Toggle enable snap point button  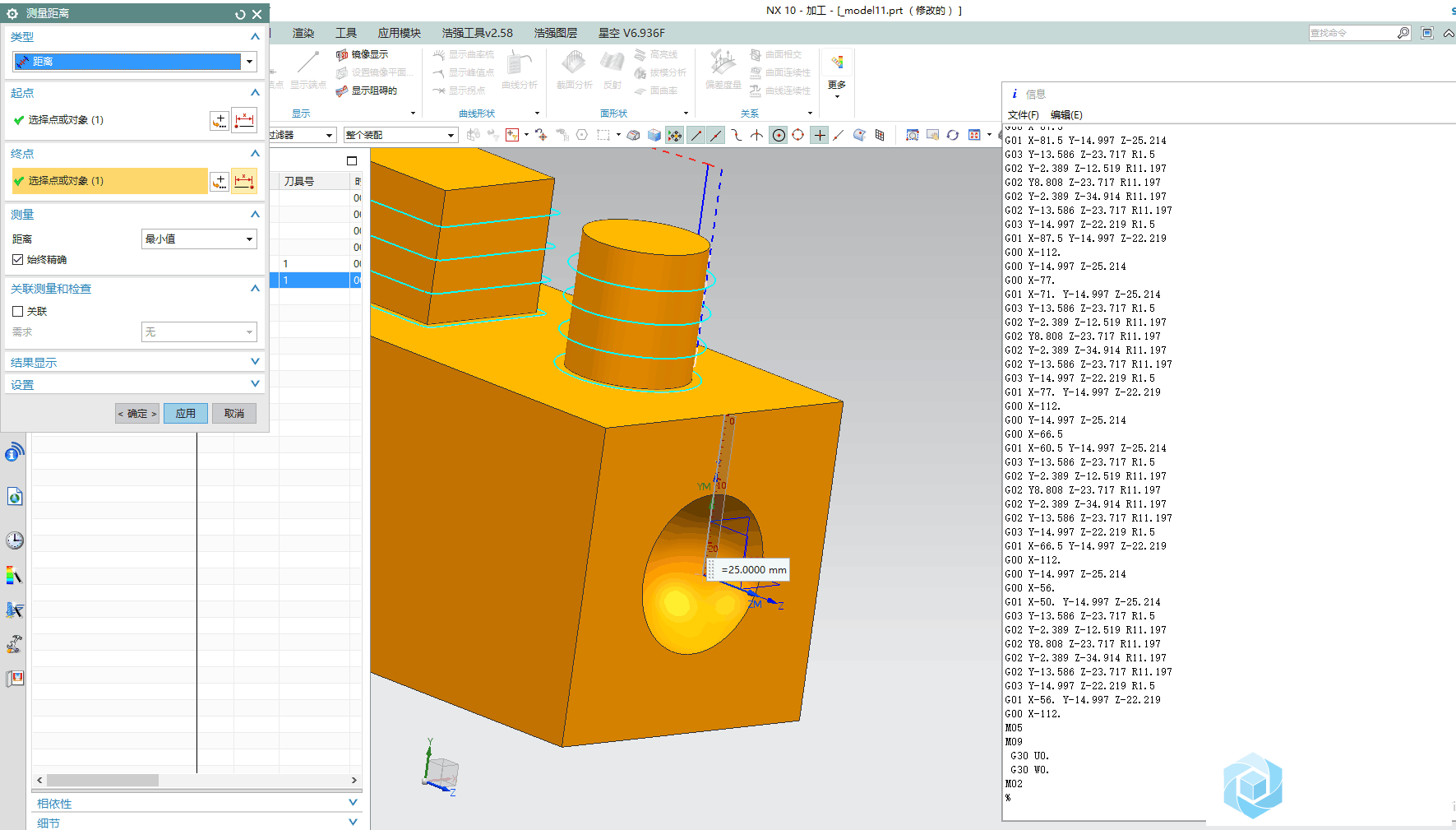pyautogui.click(x=675, y=135)
